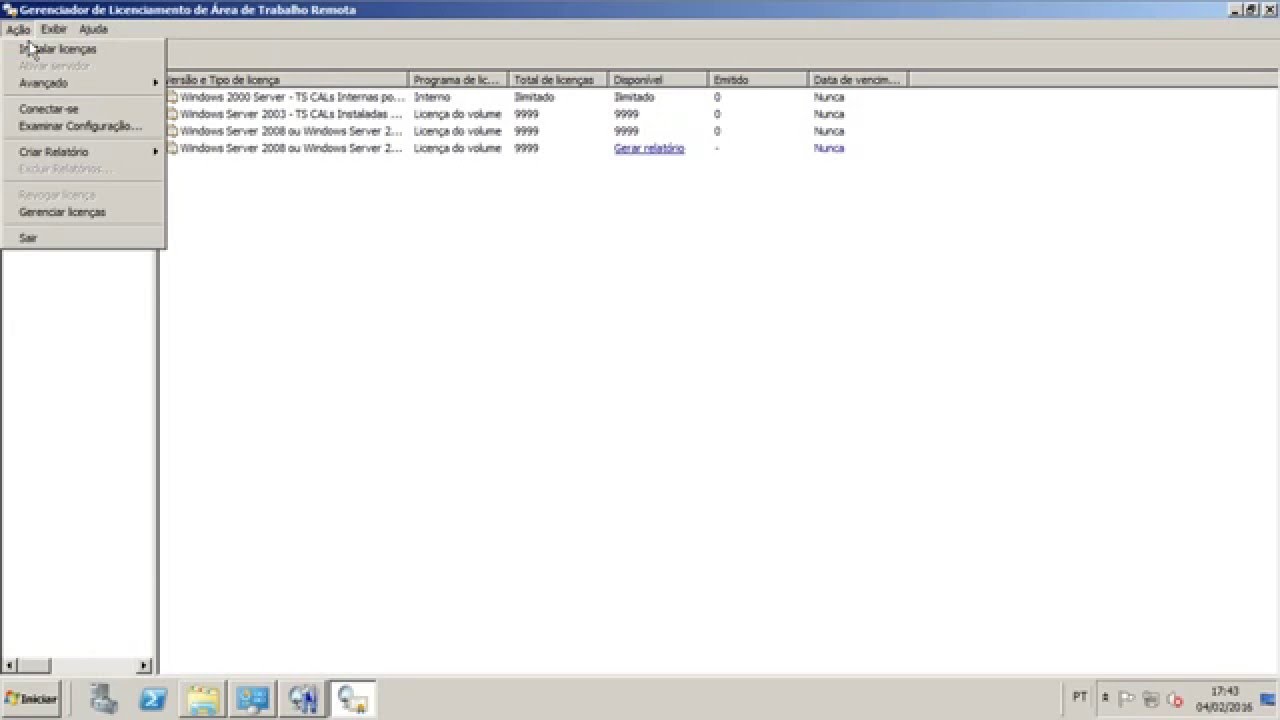Click the icon of the row with Gerar relatório

click(x=172, y=148)
